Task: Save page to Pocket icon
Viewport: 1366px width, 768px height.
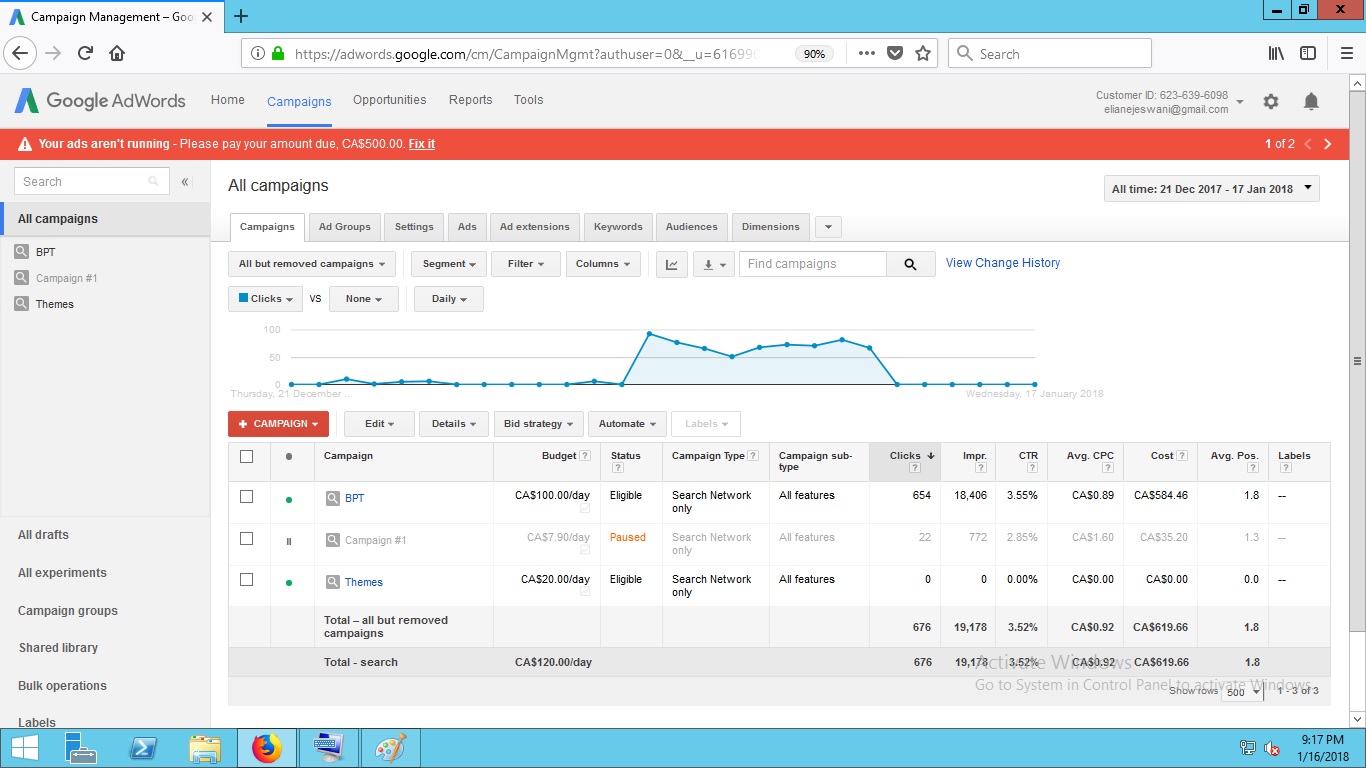Action: (x=895, y=54)
